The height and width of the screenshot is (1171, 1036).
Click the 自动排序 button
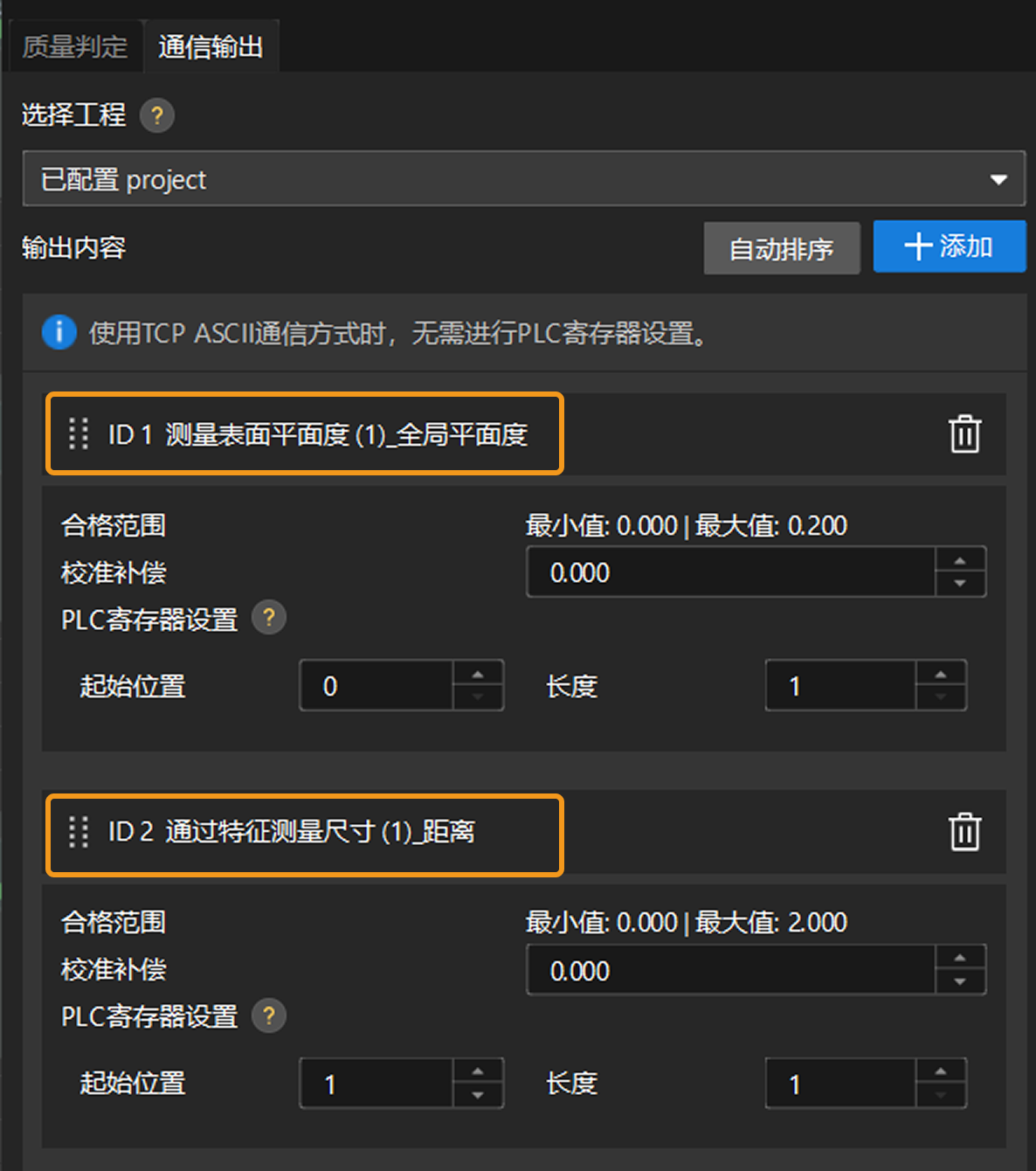[x=782, y=248]
